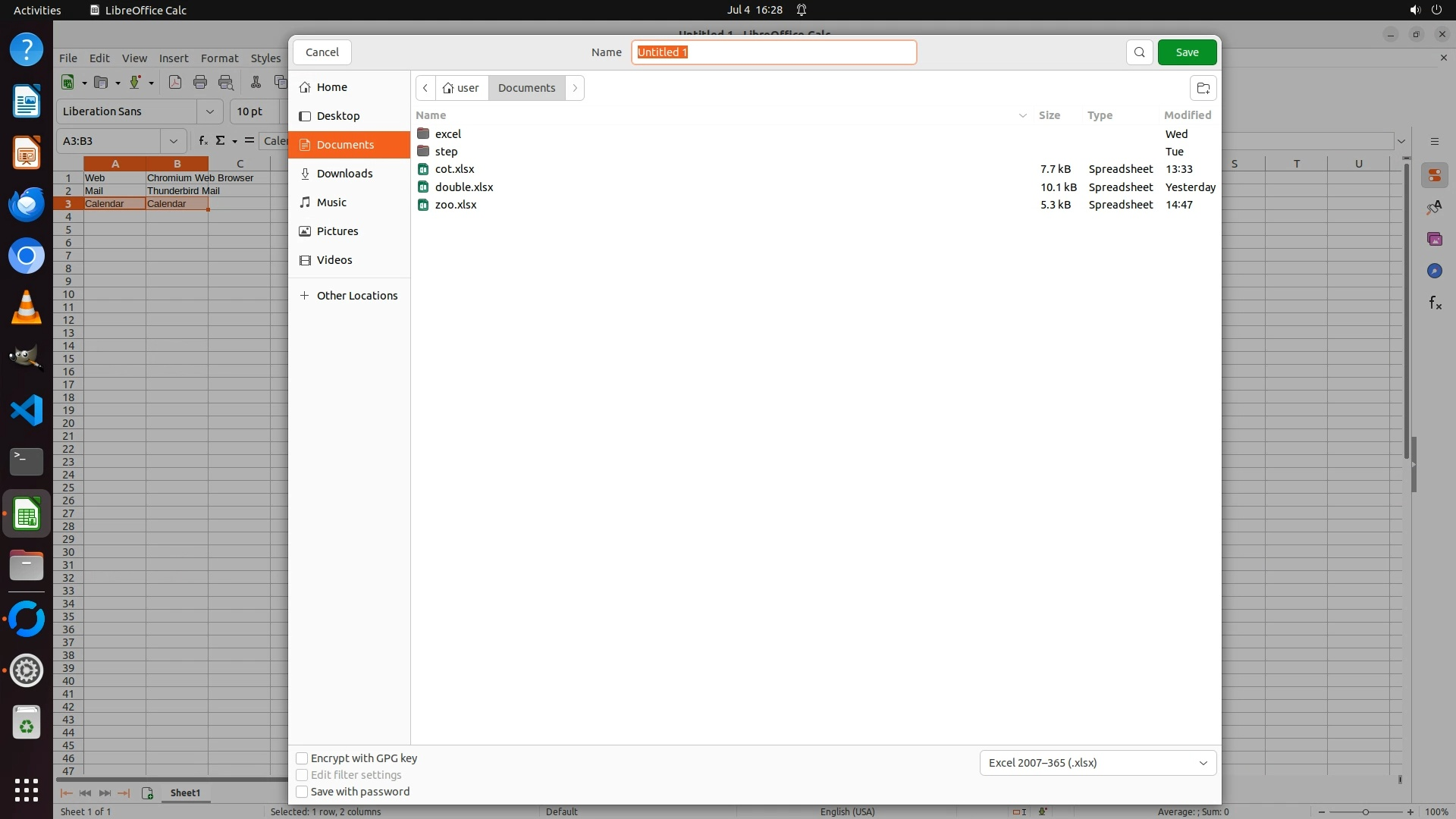Open the sidebar Gallery icon
Viewport: 1456px width, 819px height.
1434,240
